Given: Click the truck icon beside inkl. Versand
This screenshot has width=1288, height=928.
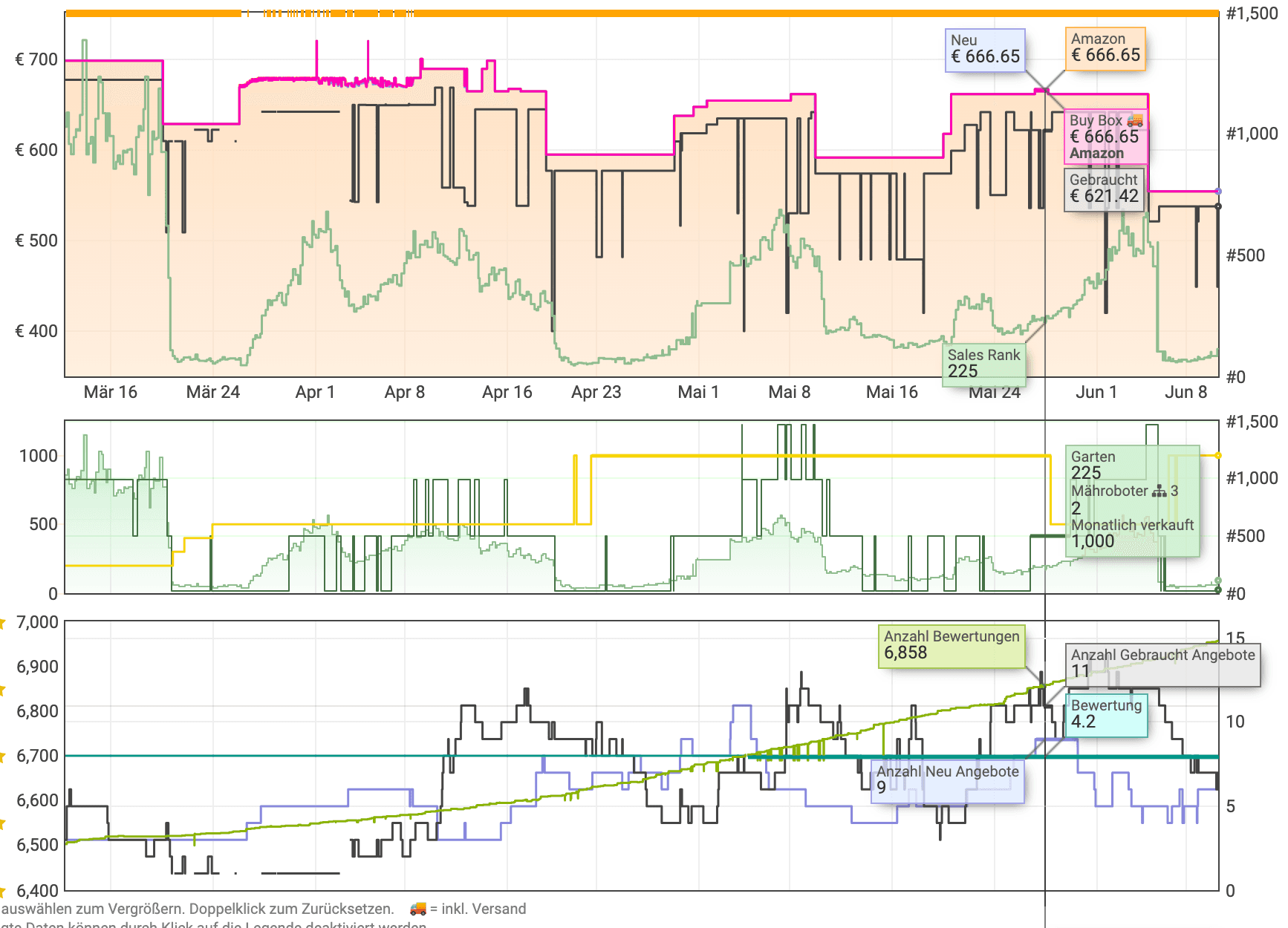Looking at the screenshot, I should click(418, 909).
